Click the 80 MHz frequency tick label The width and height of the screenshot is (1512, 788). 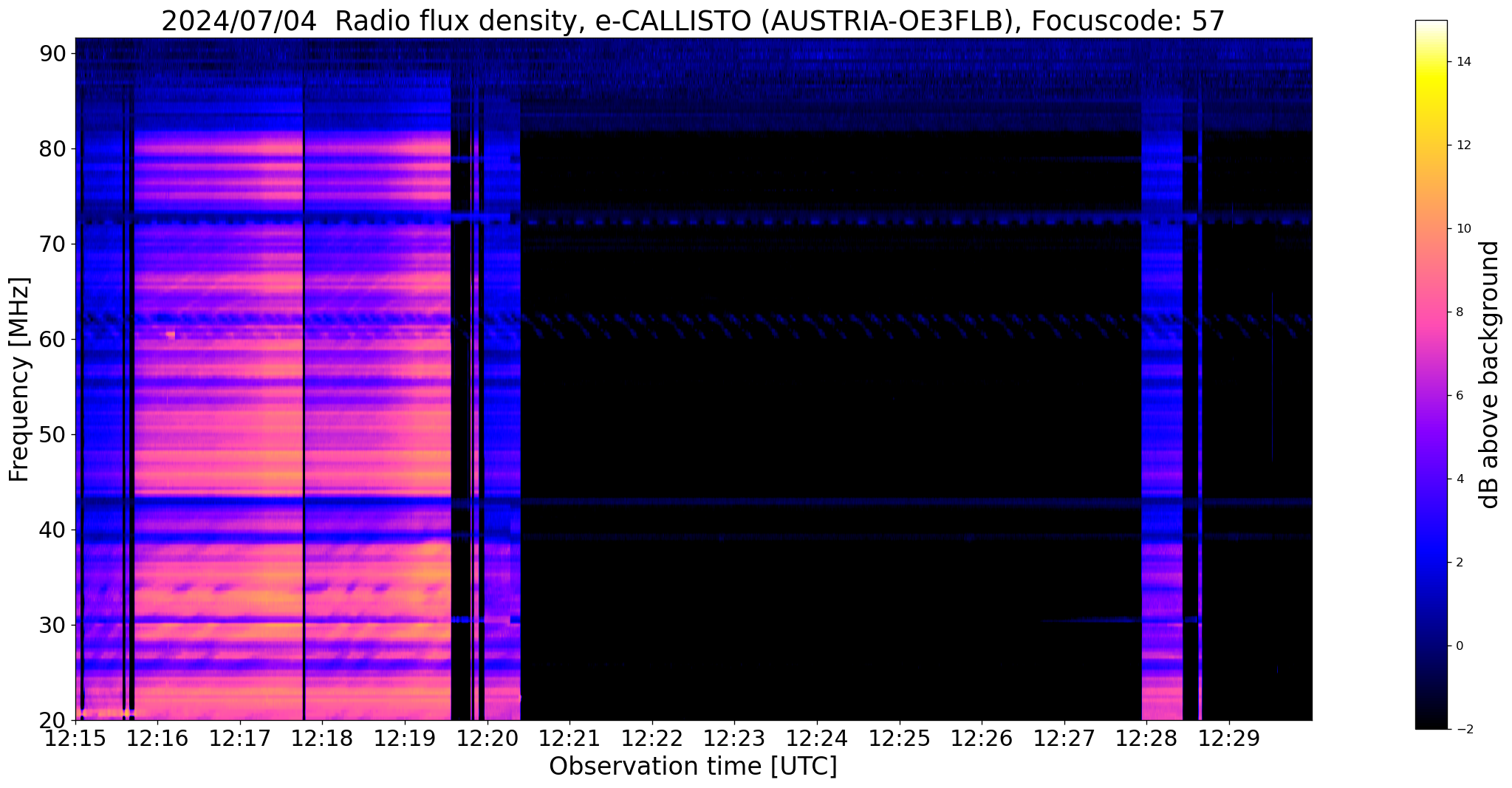tap(53, 148)
